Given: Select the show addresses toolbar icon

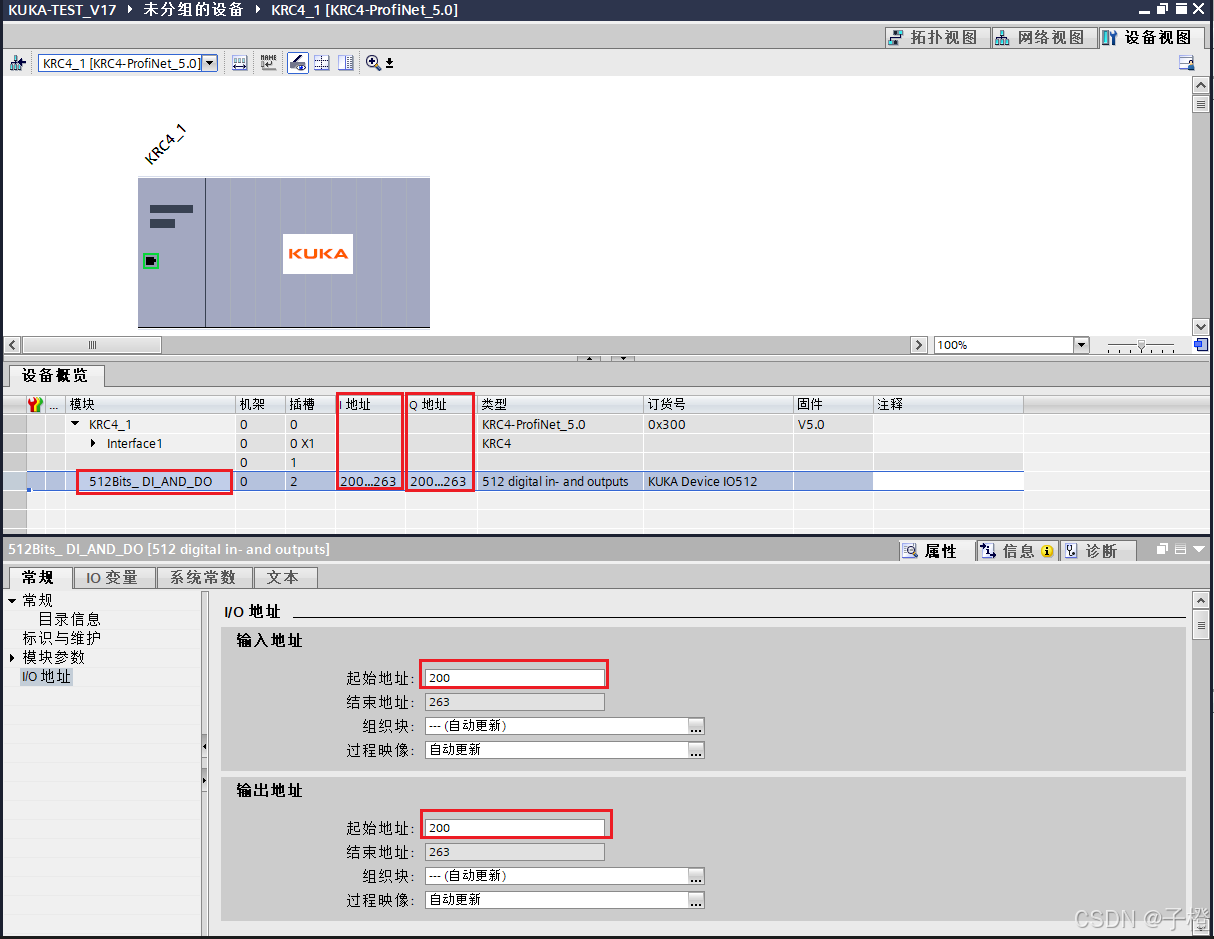Looking at the screenshot, I should tap(239, 62).
